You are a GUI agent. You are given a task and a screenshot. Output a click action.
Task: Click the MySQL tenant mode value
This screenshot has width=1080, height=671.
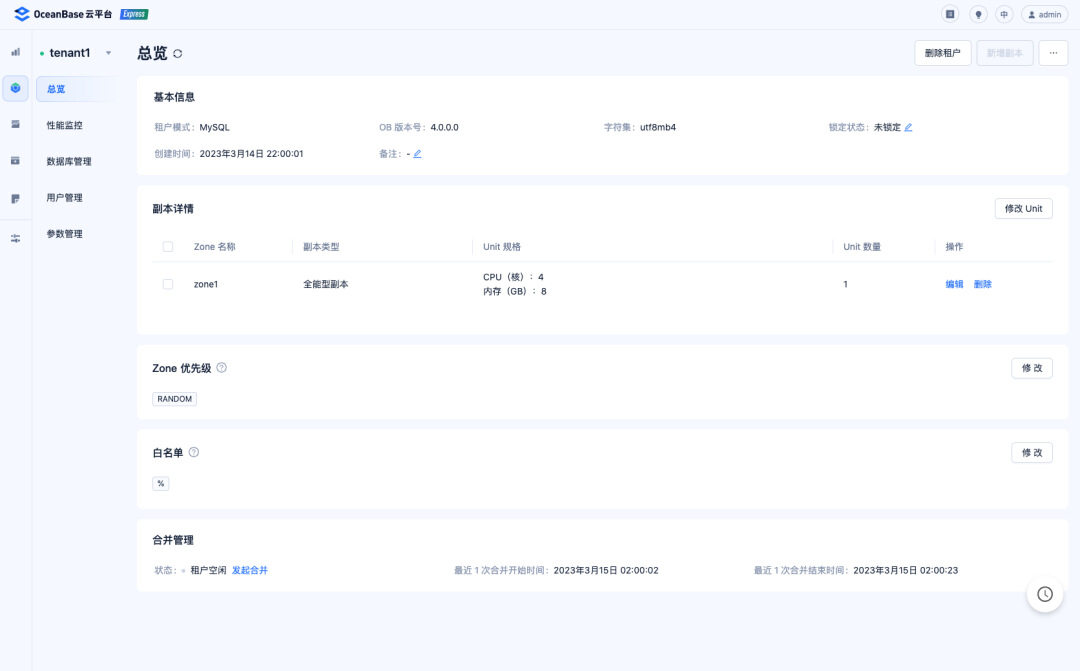[x=214, y=127]
